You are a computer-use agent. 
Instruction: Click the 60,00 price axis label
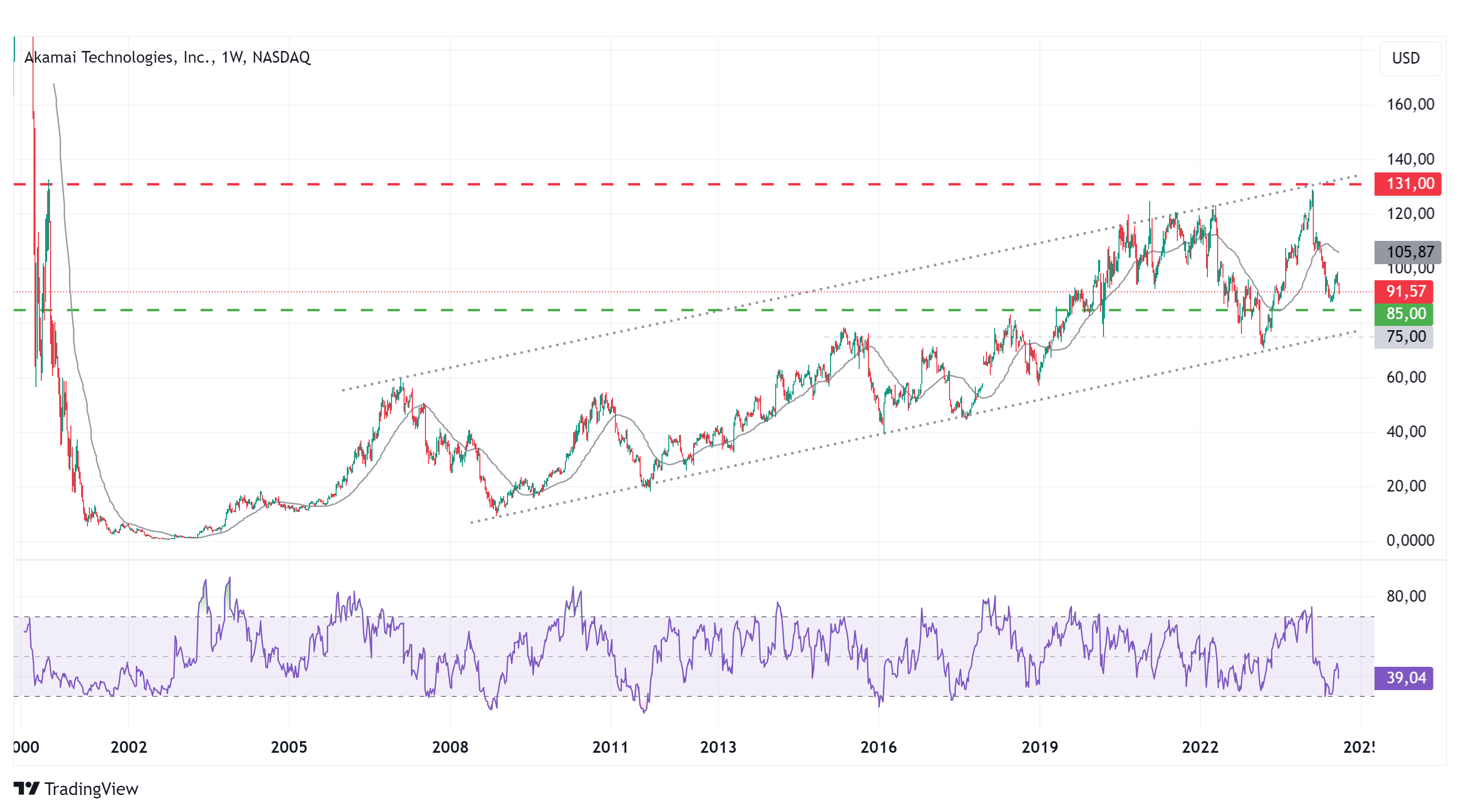(1406, 377)
